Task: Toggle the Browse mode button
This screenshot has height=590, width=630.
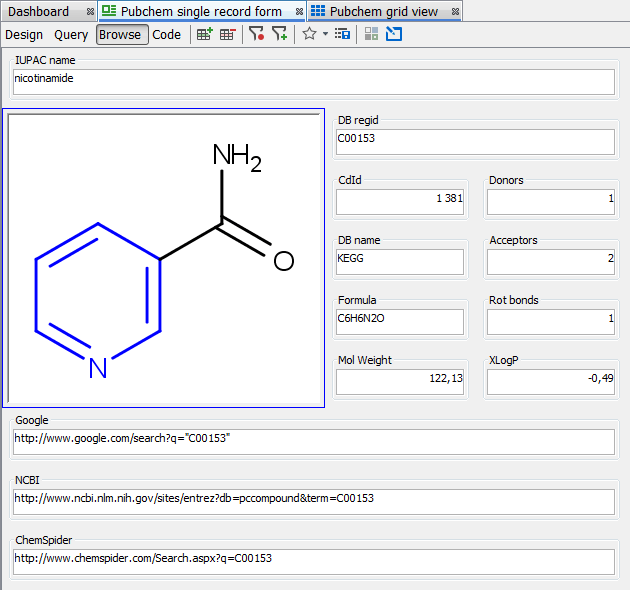Action: [x=121, y=34]
